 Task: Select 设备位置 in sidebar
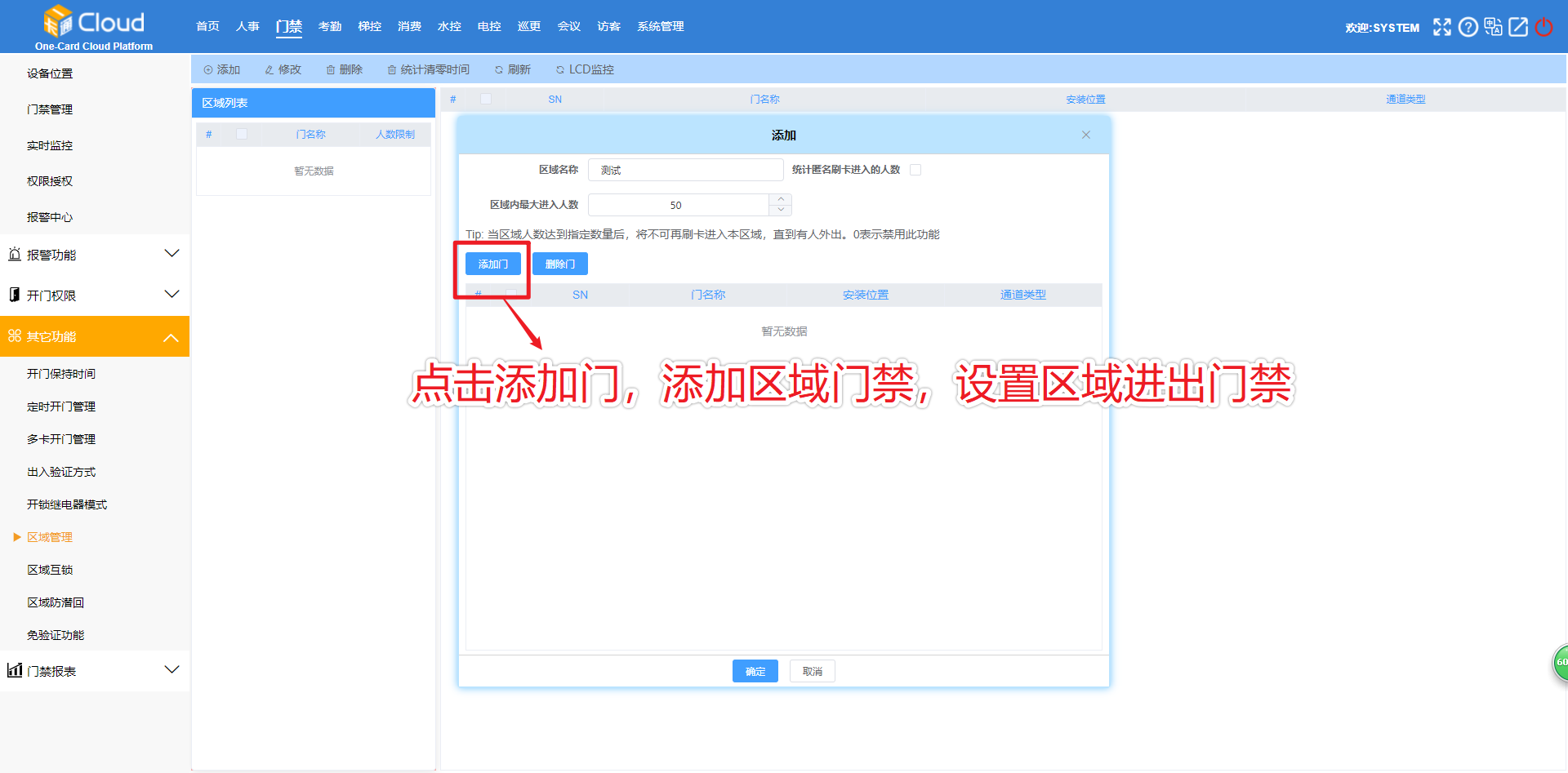50,73
